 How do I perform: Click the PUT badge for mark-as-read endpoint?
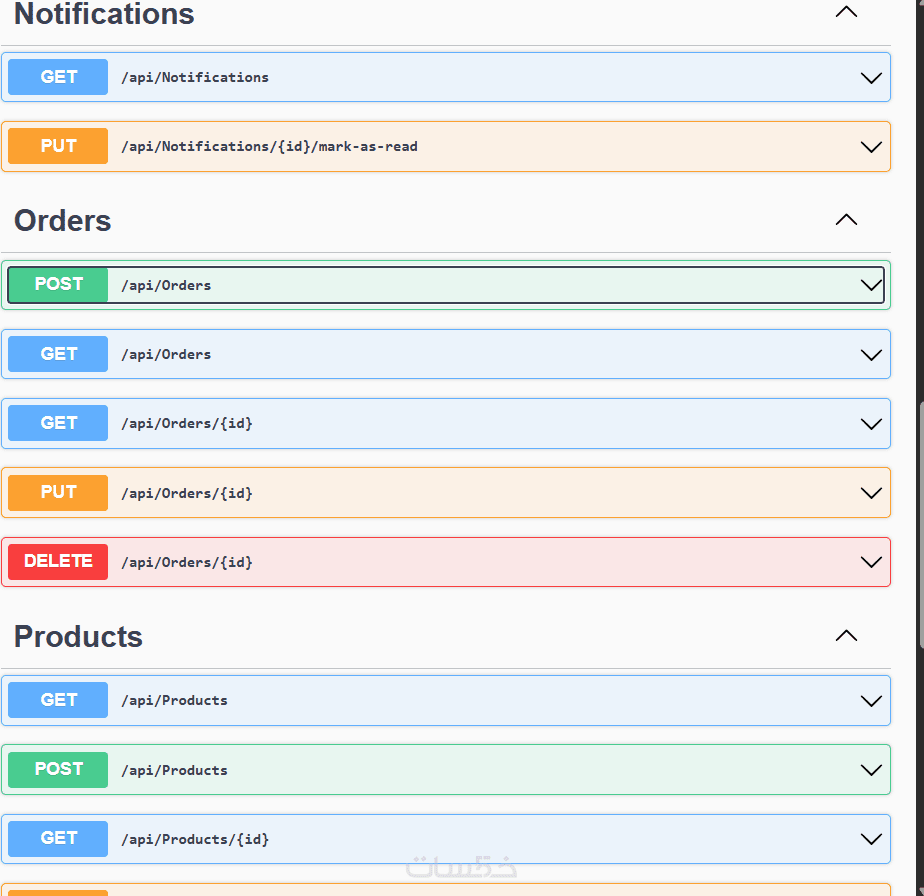click(58, 146)
